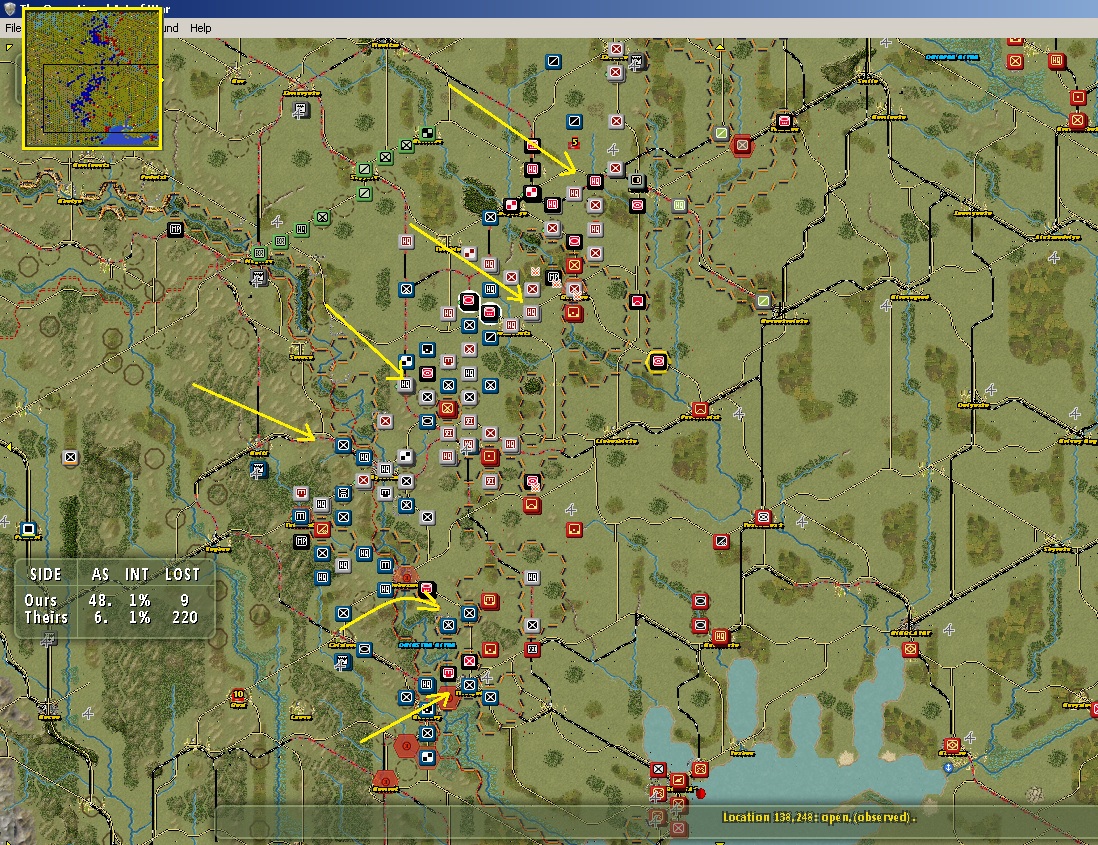Open the Help menu
The height and width of the screenshot is (845, 1098).
[200, 28]
